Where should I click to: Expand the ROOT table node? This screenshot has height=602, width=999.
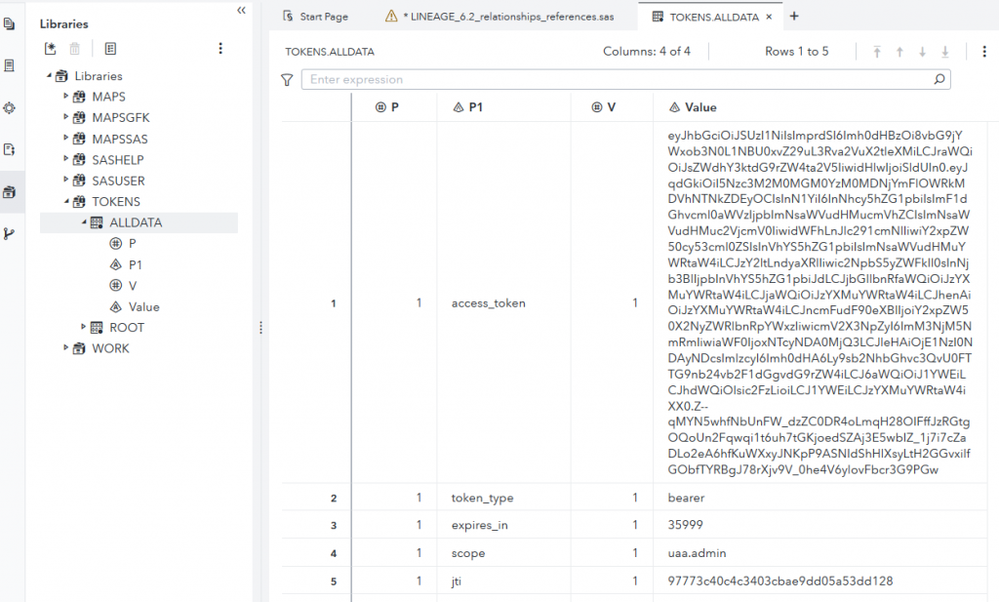(x=83, y=327)
